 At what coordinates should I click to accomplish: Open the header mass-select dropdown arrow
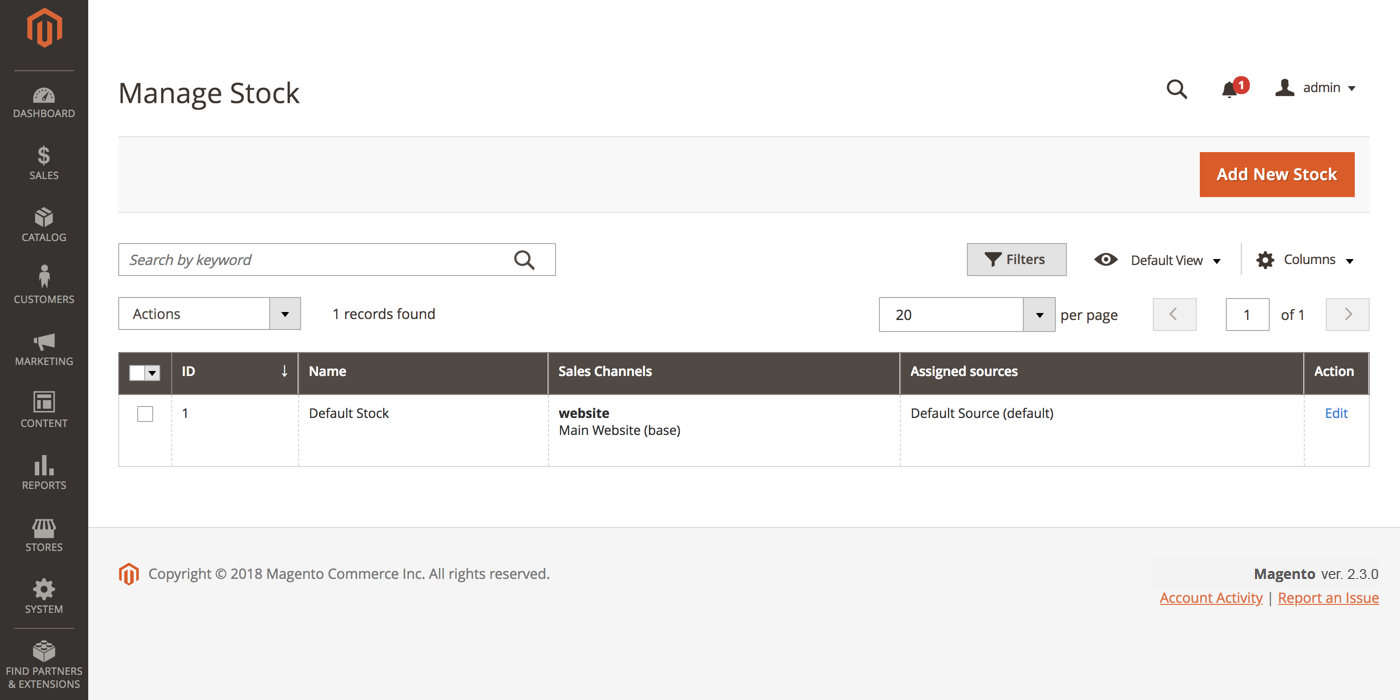(153, 373)
